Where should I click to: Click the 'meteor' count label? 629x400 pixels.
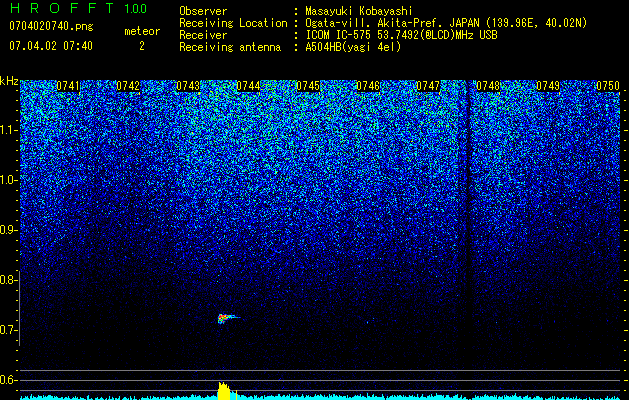(x=142, y=31)
